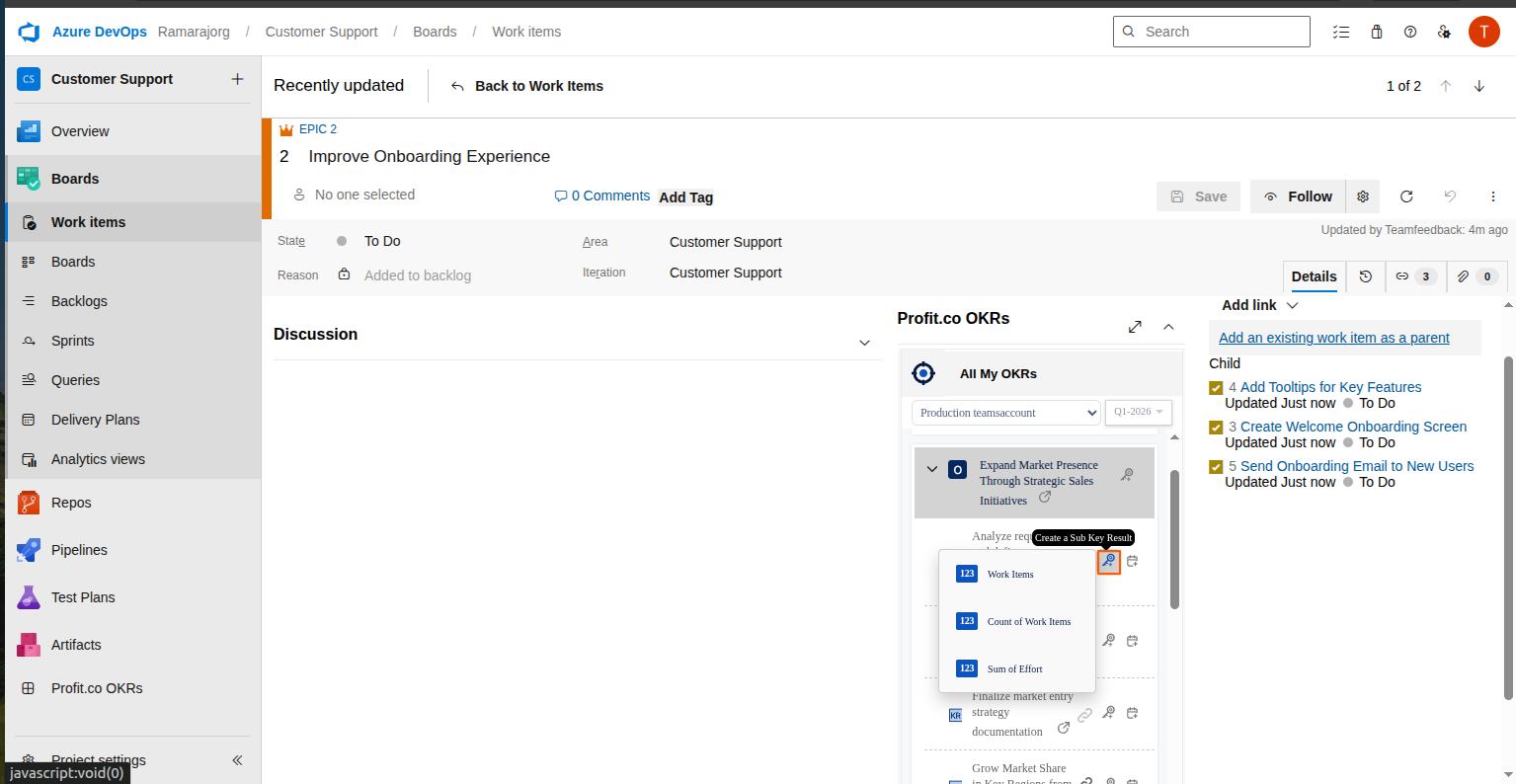Click the Follow button
The image size is (1516, 784).
coord(1298,196)
